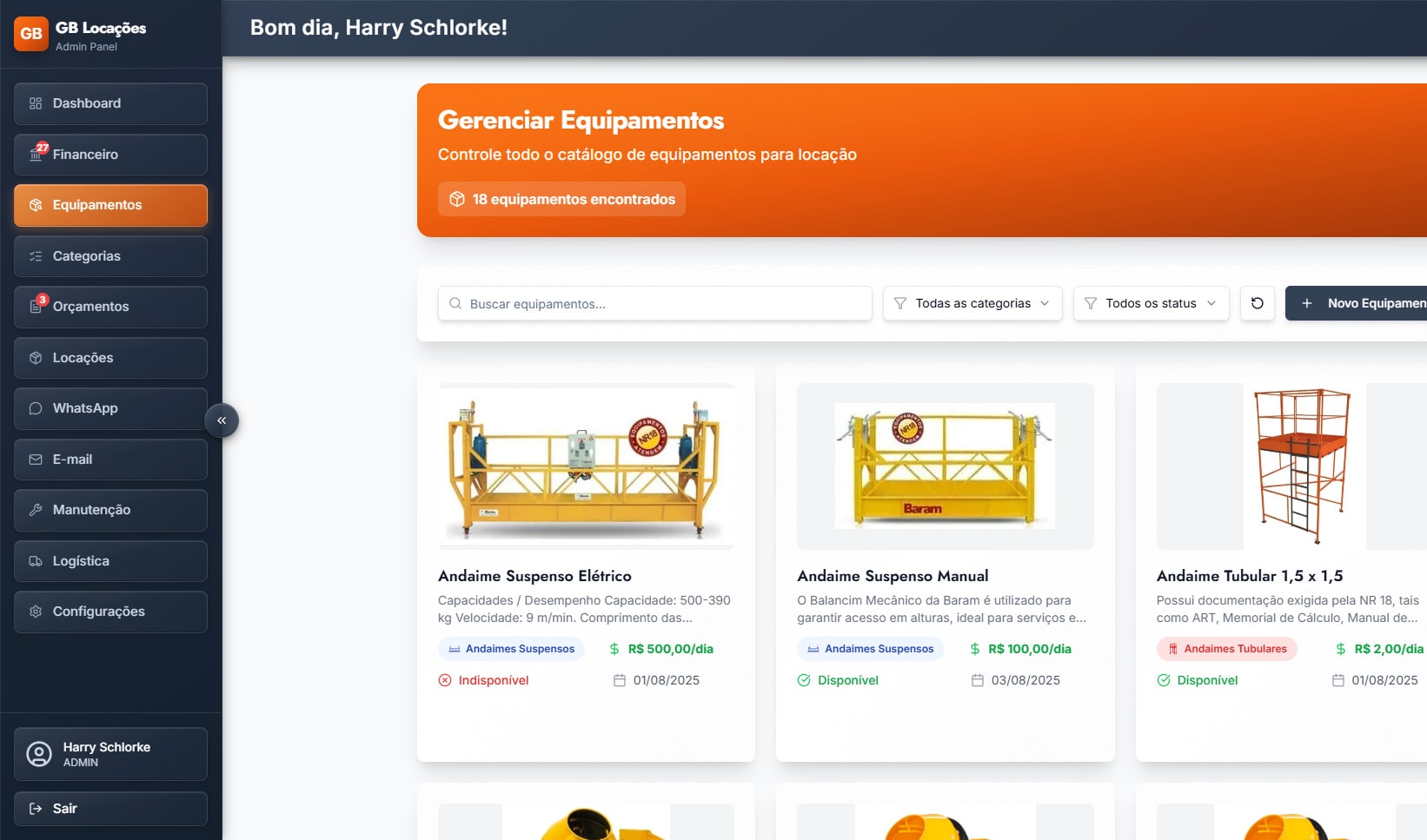Click the Manutenção wrench icon
This screenshot has width=1427, height=840.
tap(36, 510)
